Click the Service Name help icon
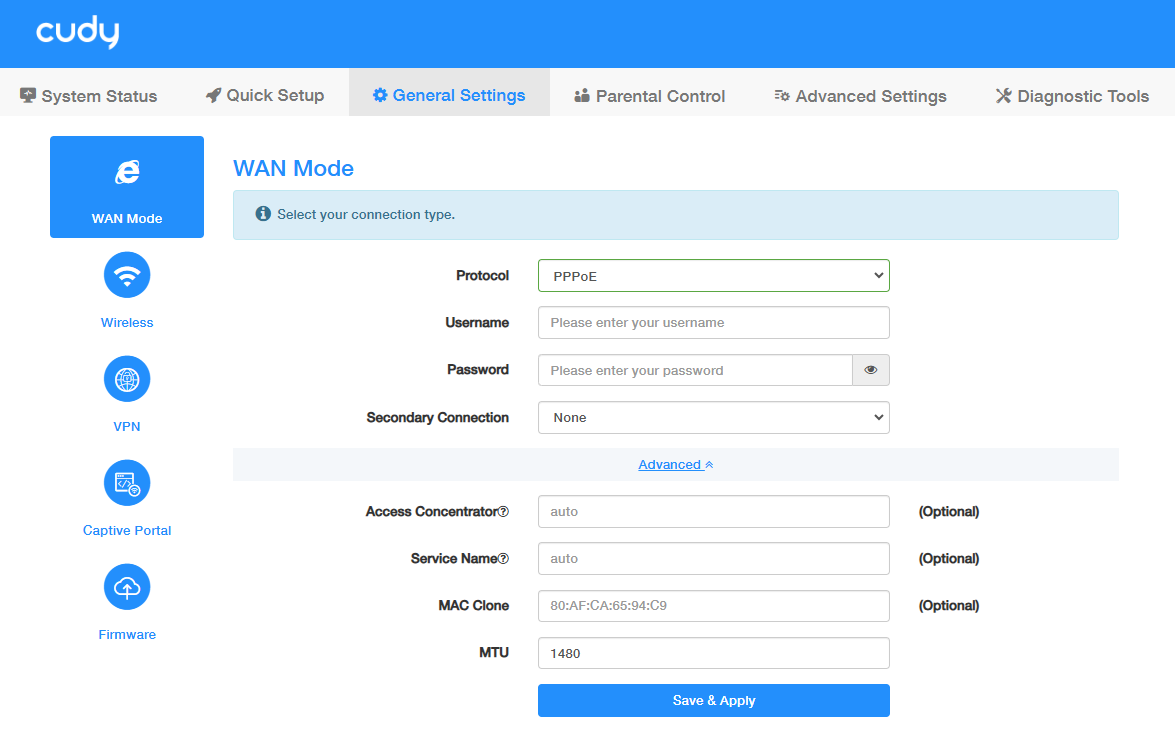 [504, 559]
